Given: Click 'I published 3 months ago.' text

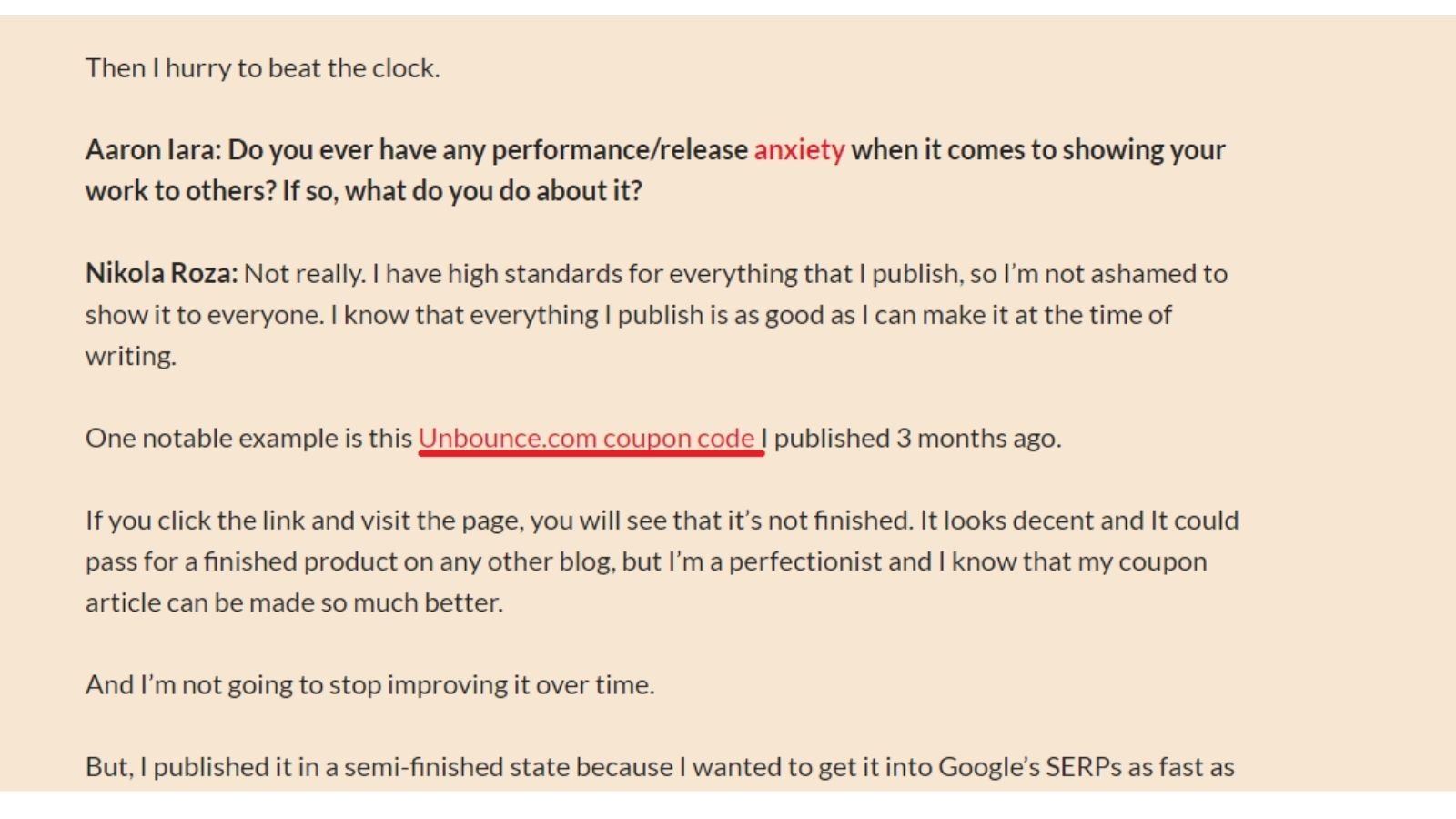Looking at the screenshot, I should point(911,439).
